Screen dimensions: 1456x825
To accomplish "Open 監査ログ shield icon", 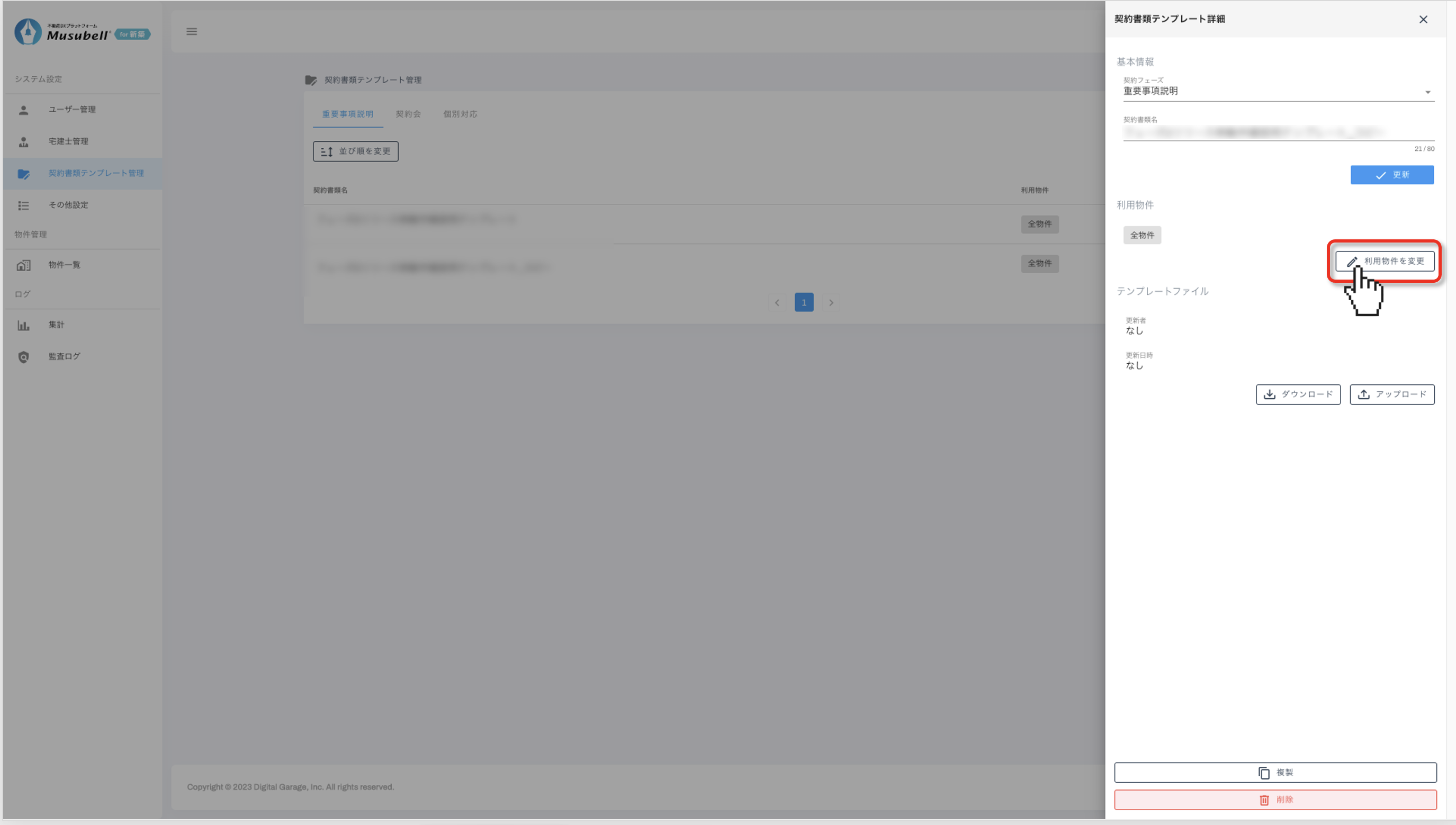I will click(23, 357).
